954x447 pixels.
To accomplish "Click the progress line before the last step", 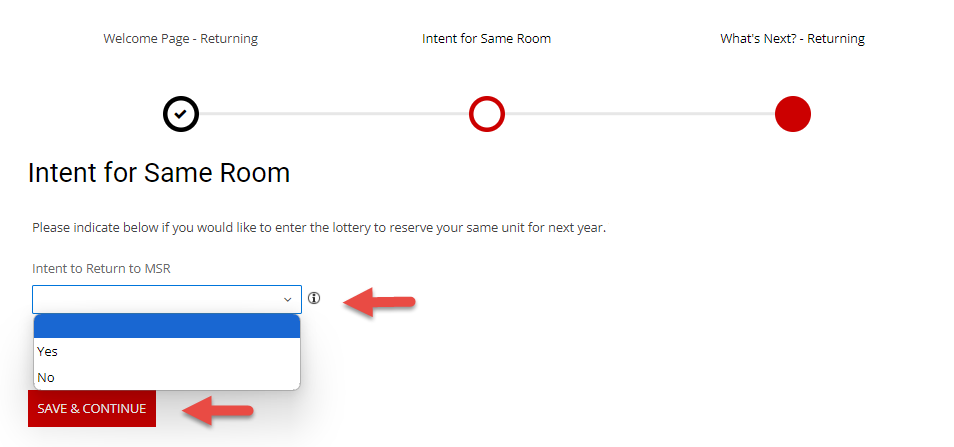I will [640, 114].
